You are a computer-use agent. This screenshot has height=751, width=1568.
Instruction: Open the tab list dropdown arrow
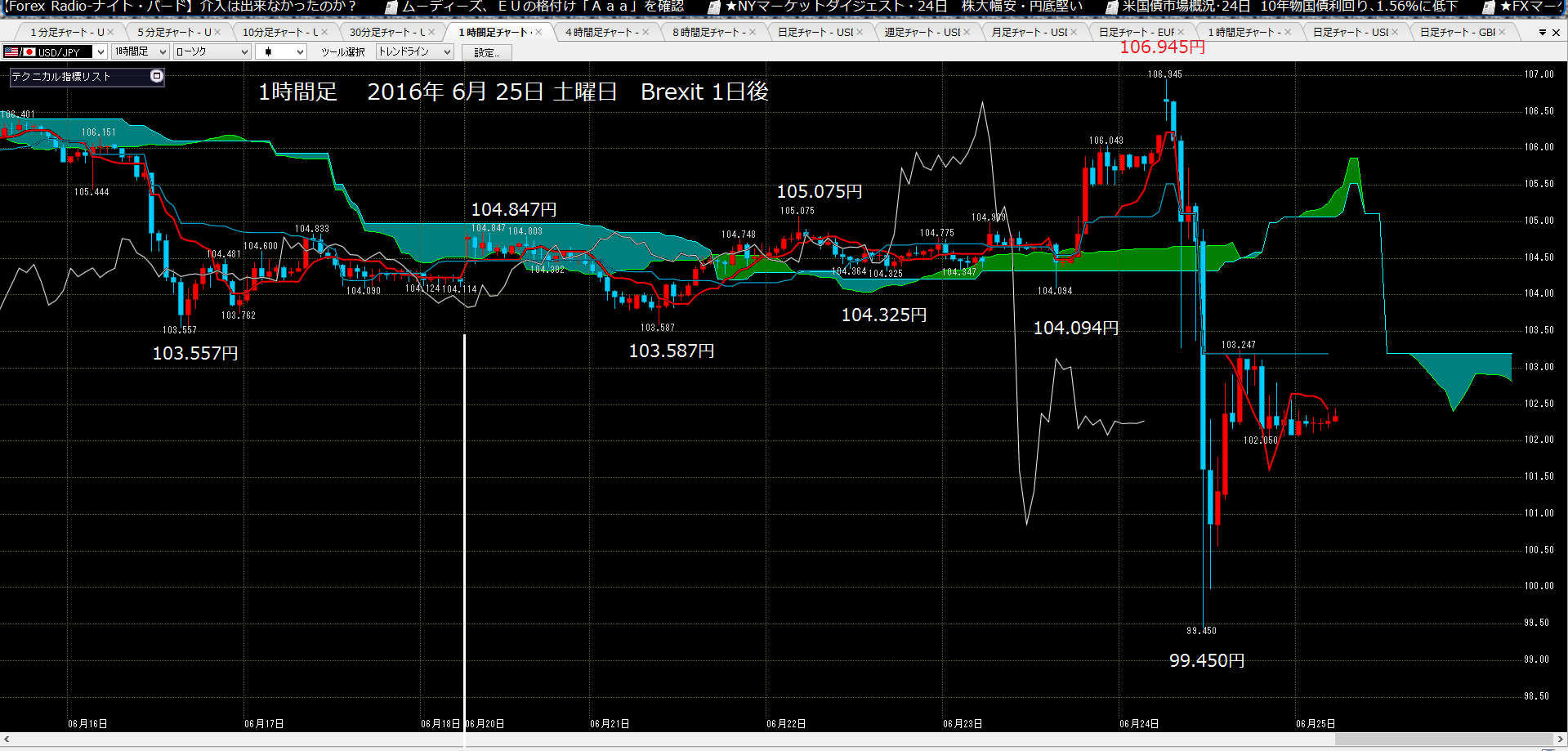pos(1543,33)
